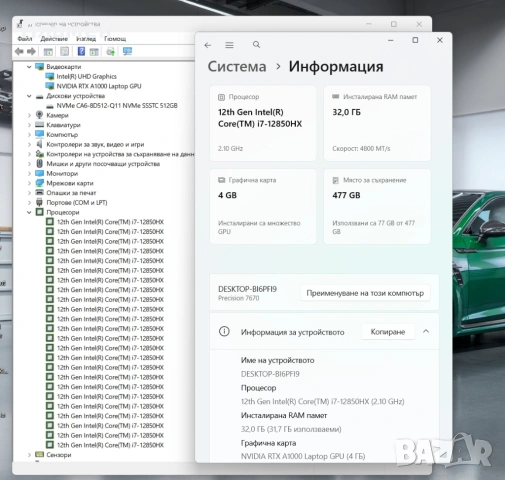Expand the Мрежови карти node
The width and height of the screenshot is (505, 480).
tap(29, 183)
